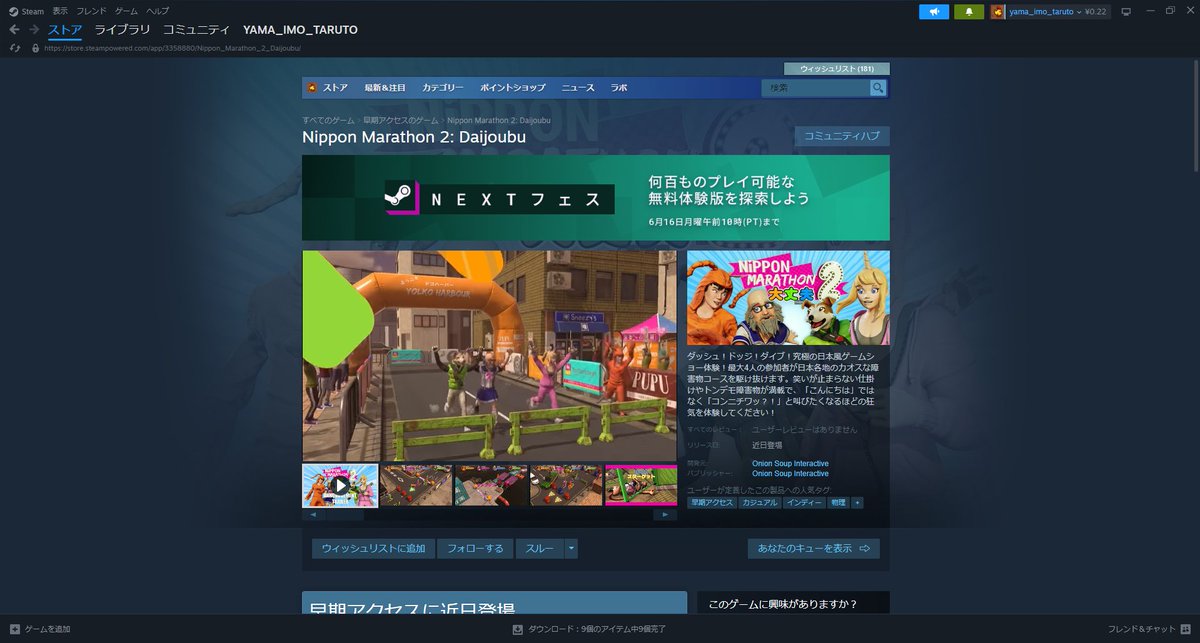Open the dropdown arrow beside スルー
This screenshot has height=643, width=1200.
570,548
